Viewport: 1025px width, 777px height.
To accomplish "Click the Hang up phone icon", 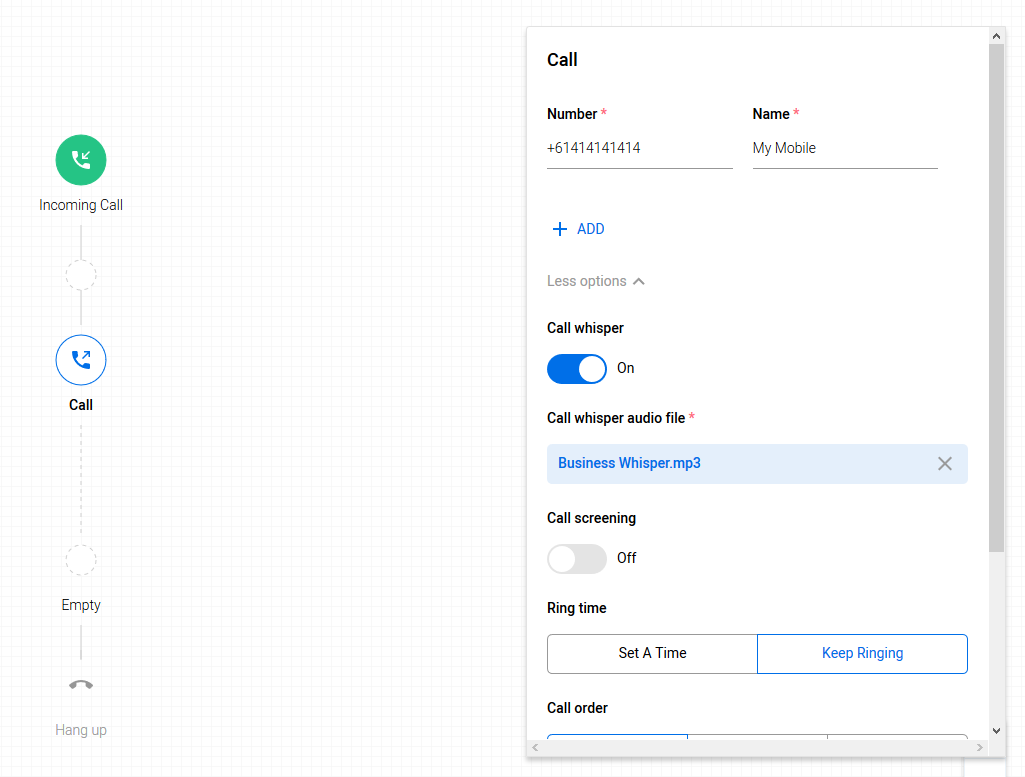I will (x=81, y=685).
